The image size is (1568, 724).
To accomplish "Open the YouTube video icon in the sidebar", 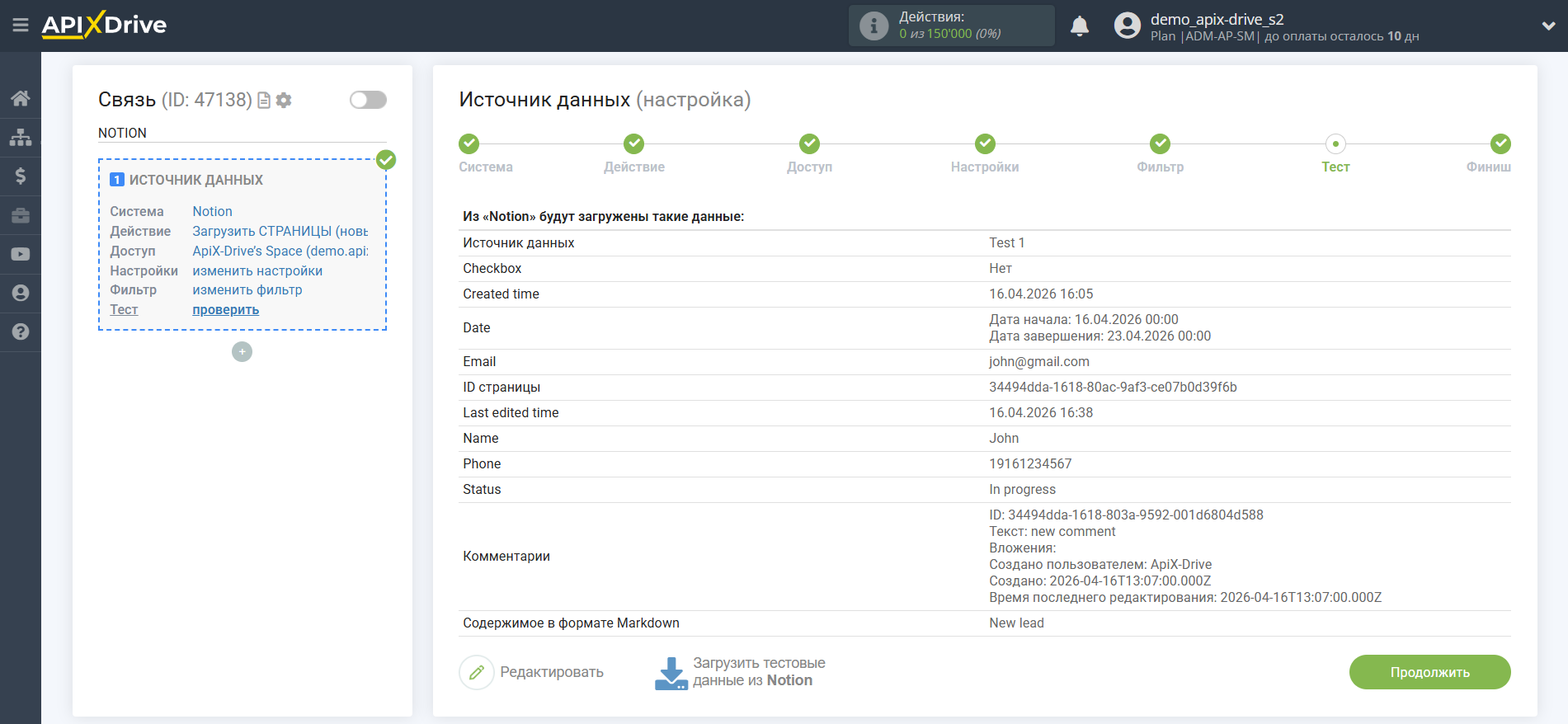I will tap(21, 254).
